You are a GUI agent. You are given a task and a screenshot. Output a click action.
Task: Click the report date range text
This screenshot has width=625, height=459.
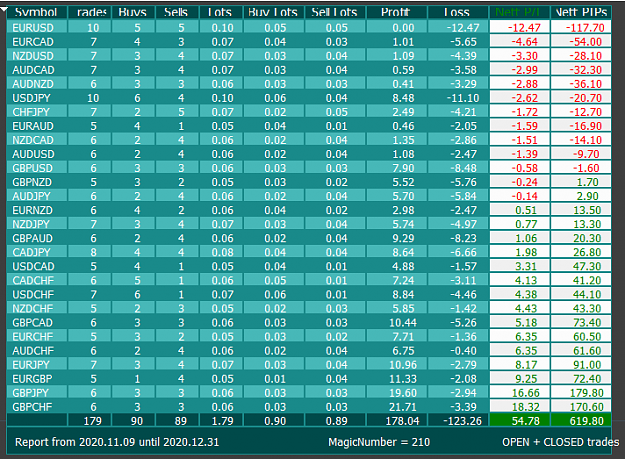tap(117, 442)
